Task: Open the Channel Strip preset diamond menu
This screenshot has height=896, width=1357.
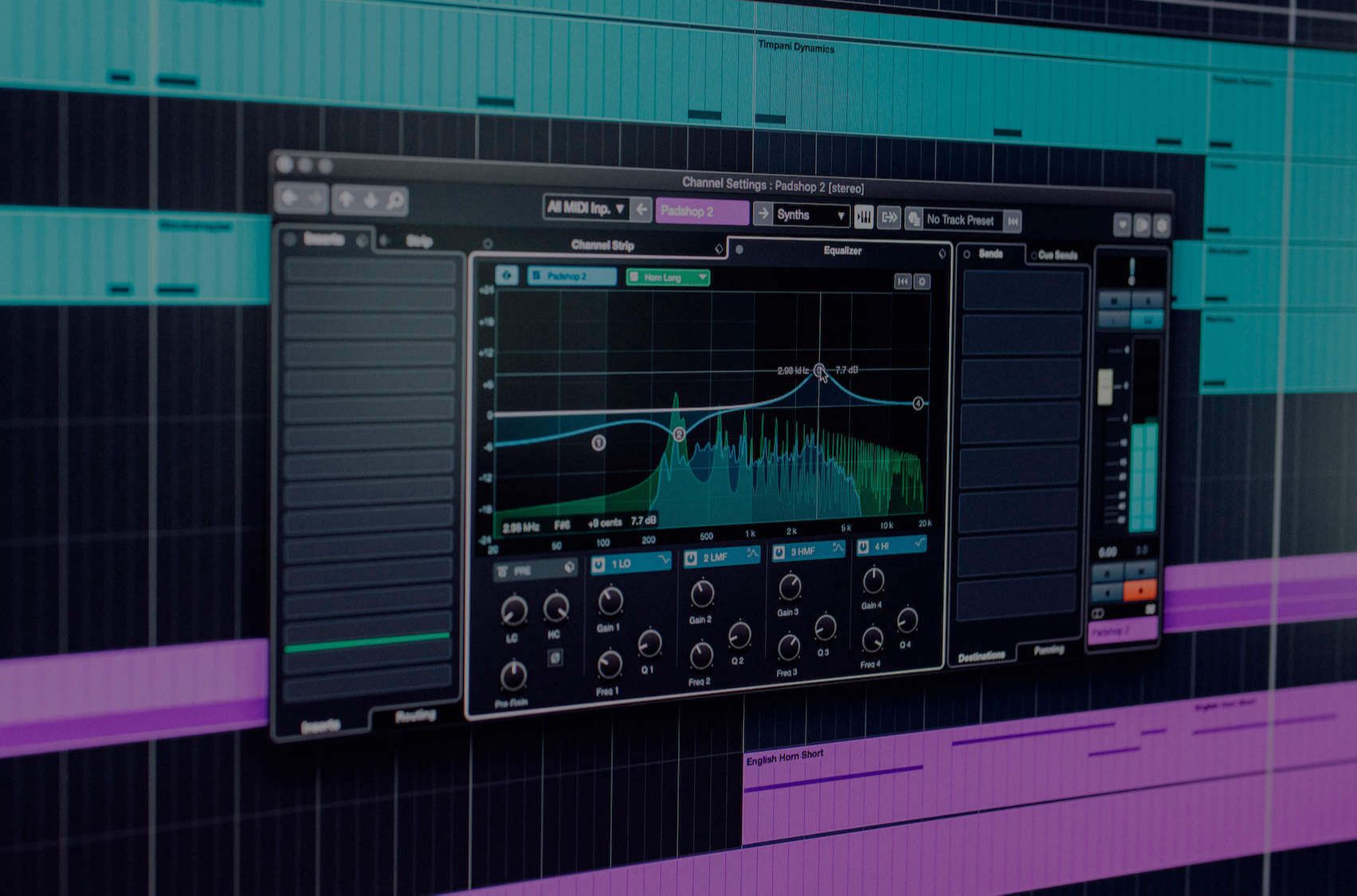Action: pyautogui.click(x=719, y=249)
